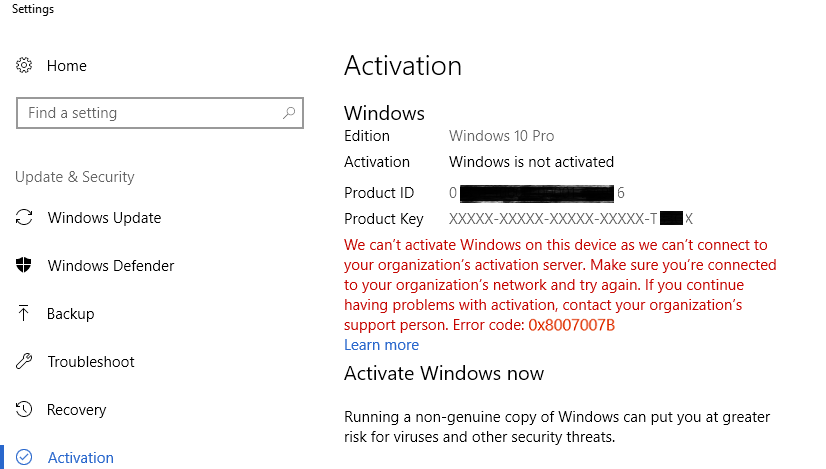Select the Troubleshoot label in the sidebar
The width and height of the screenshot is (826, 469).
coord(91,362)
